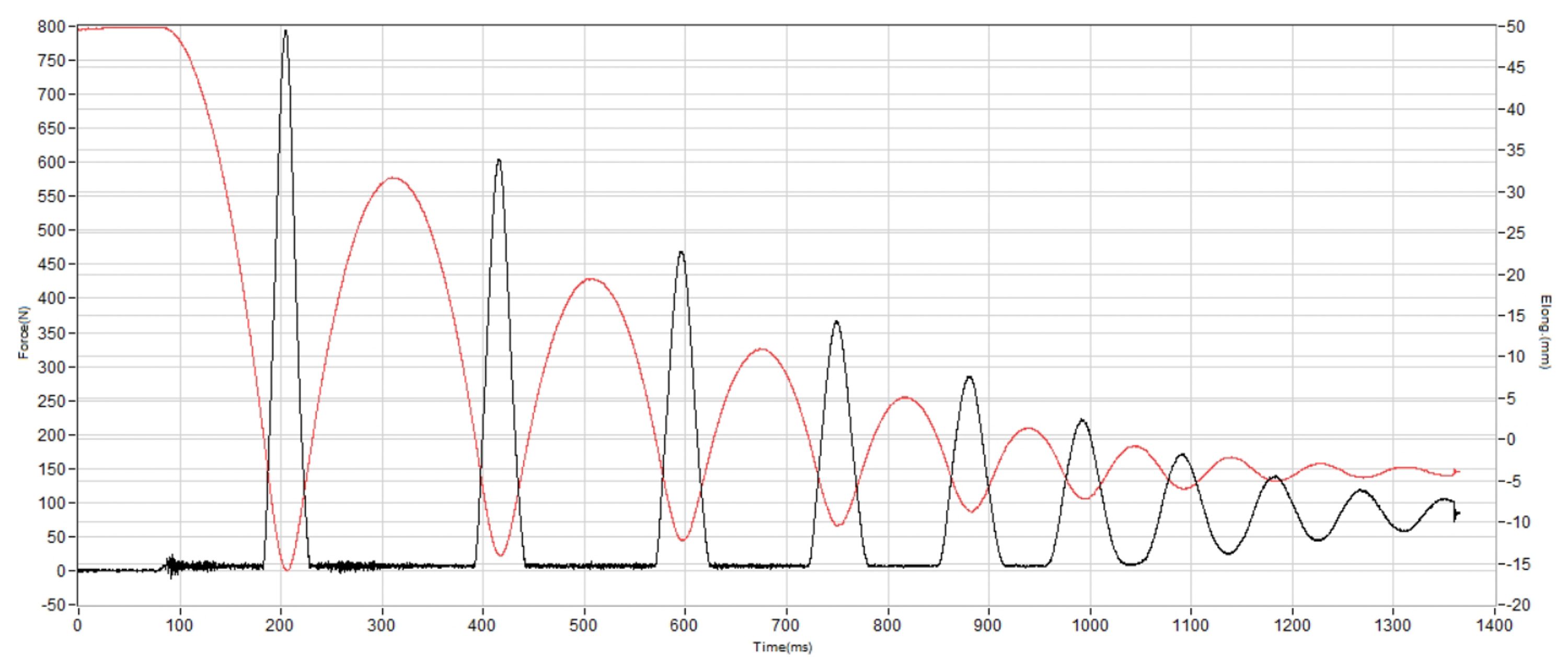Image resolution: width=1568 pixels, height=660 pixels.
Task: Click the end of the red trace near 1360 ms
Action: click(1457, 471)
